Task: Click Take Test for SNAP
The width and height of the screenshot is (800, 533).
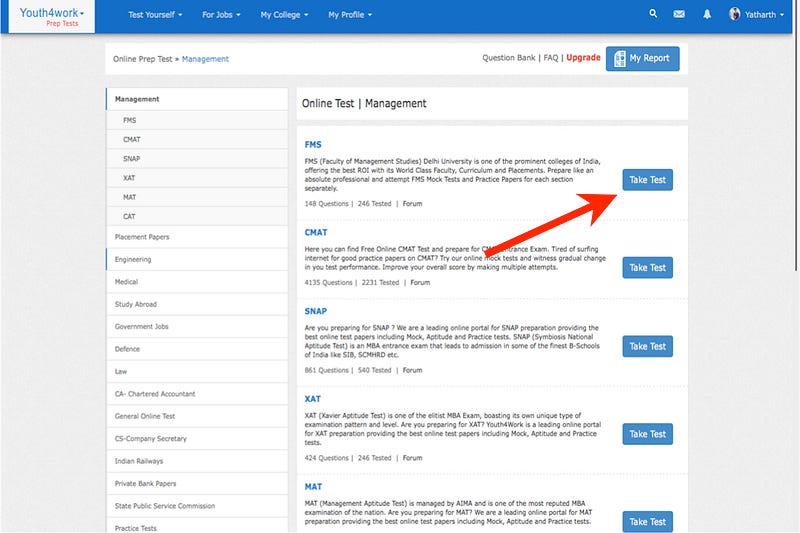Action: click(647, 346)
